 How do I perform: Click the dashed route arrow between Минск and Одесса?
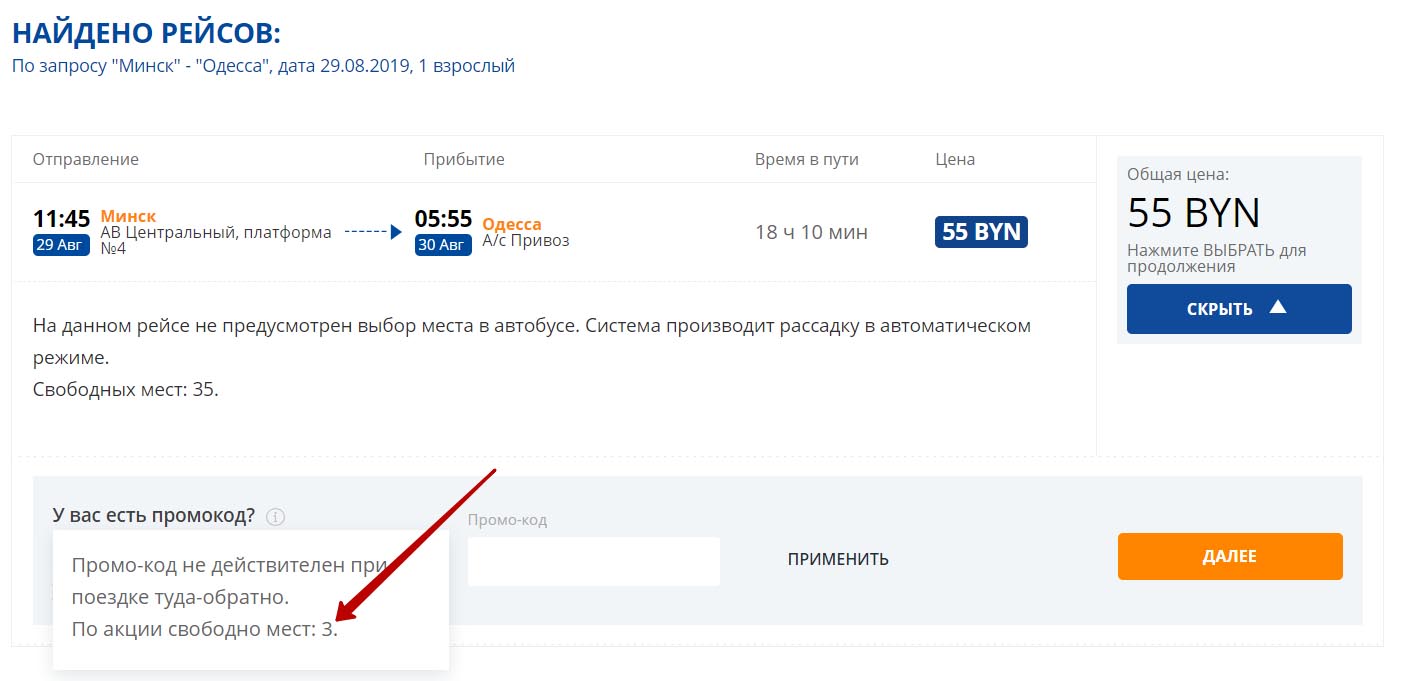coord(373,232)
